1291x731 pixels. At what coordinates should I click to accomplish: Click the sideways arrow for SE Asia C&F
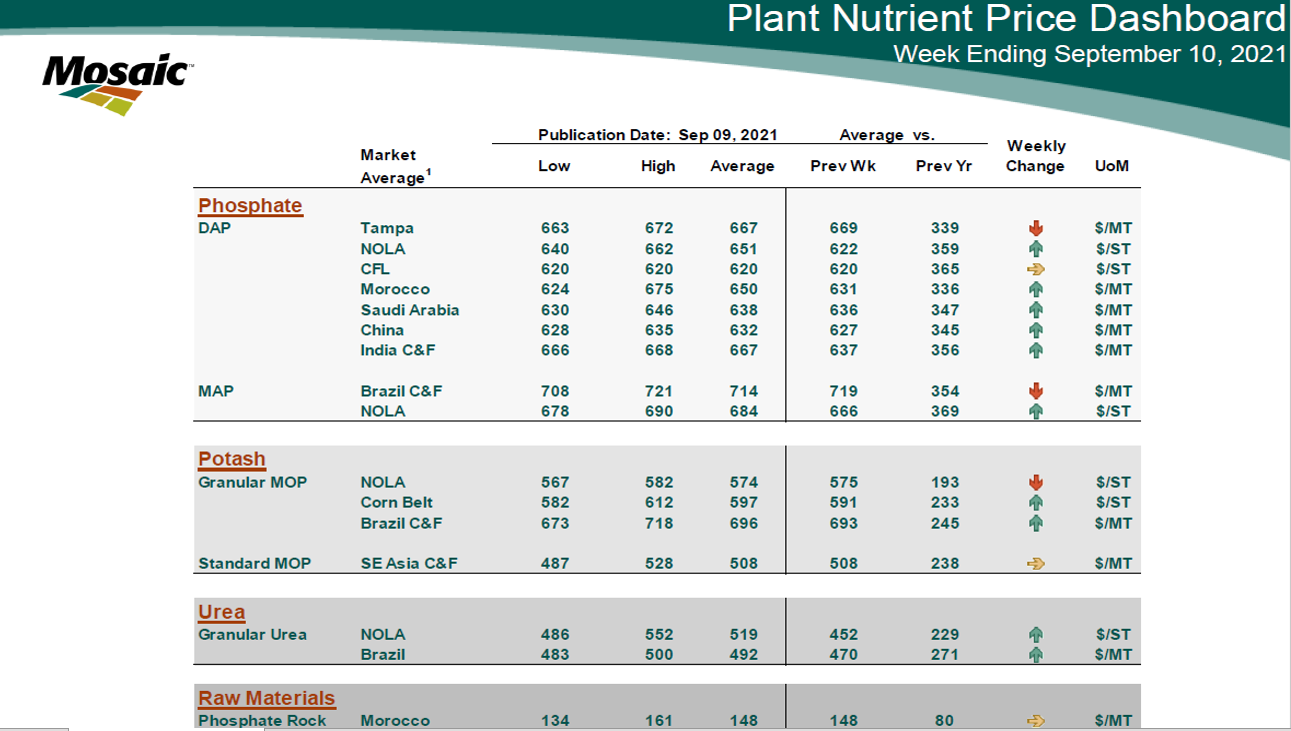tap(1035, 564)
